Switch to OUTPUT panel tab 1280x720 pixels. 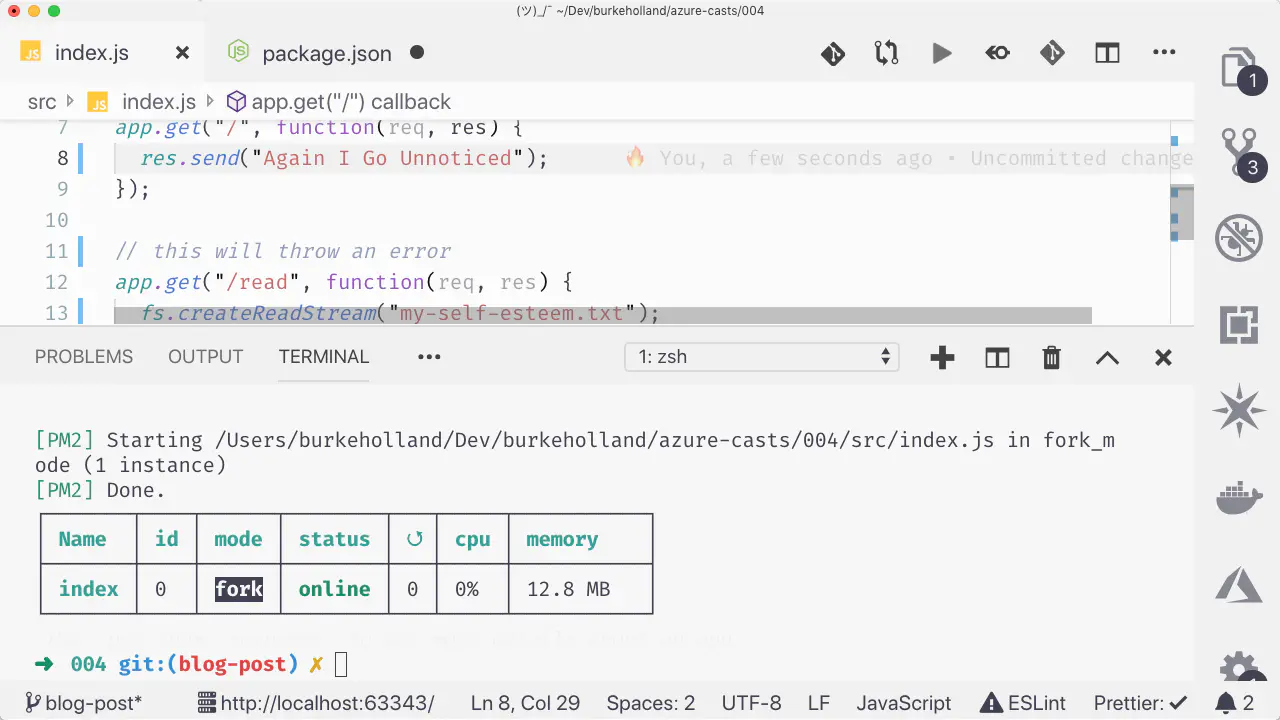(x=205, y=357)
